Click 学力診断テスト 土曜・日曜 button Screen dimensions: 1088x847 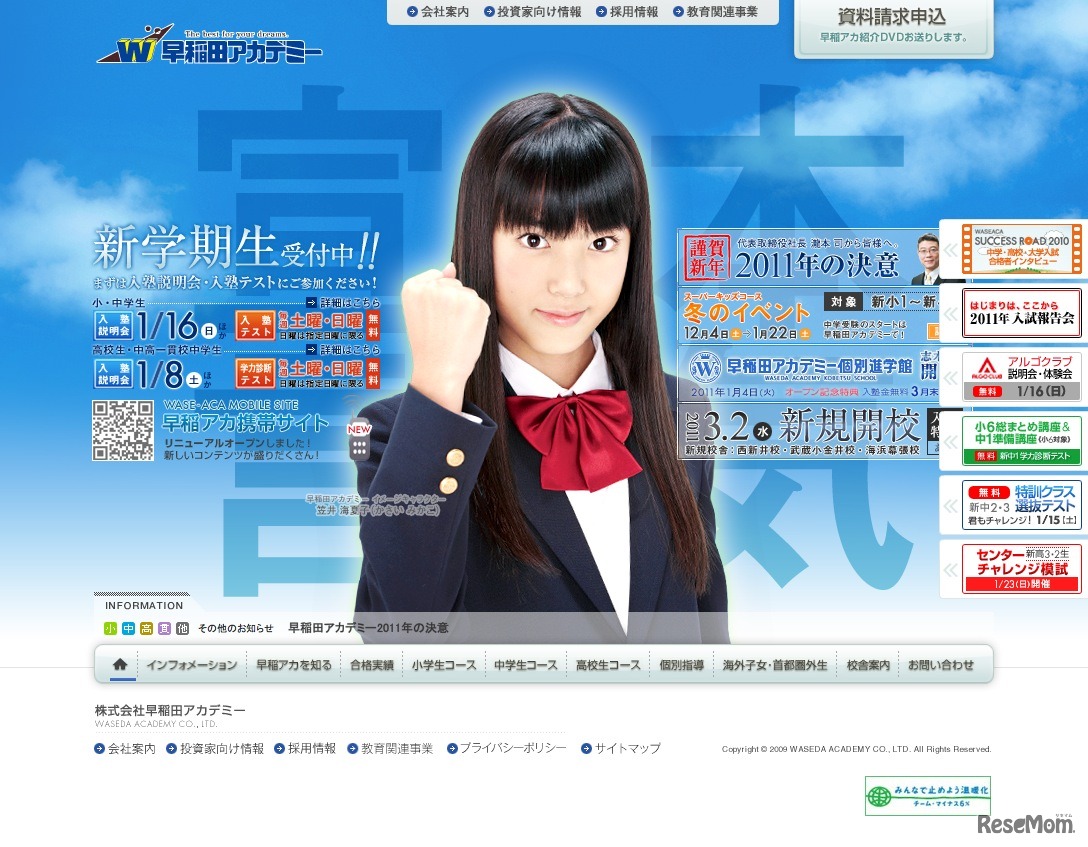307,374
